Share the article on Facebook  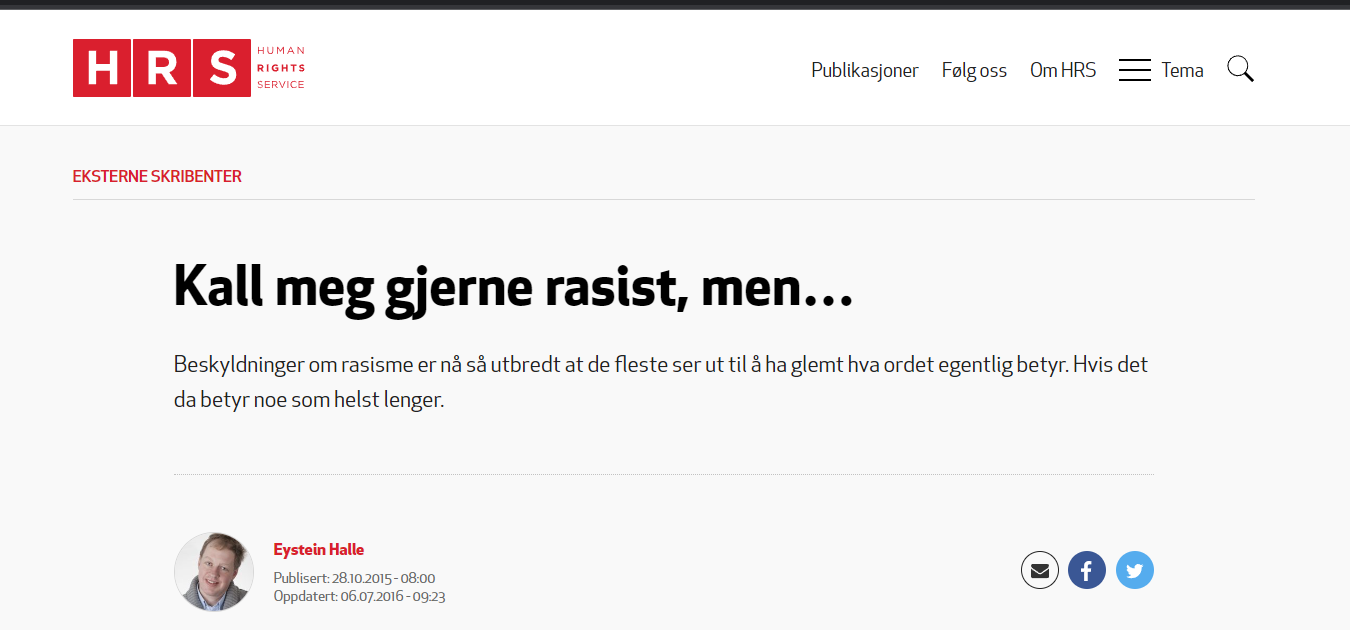1087,571
